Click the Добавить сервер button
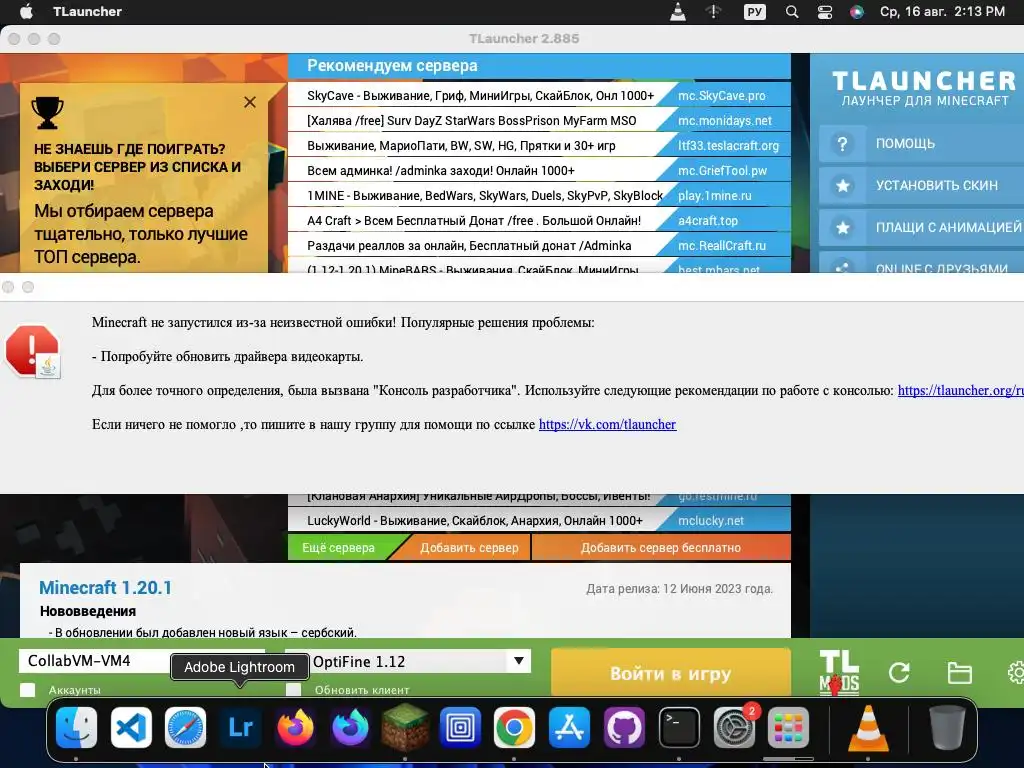Viewport: 1024px width, 768px height. [x=469, y=548]
